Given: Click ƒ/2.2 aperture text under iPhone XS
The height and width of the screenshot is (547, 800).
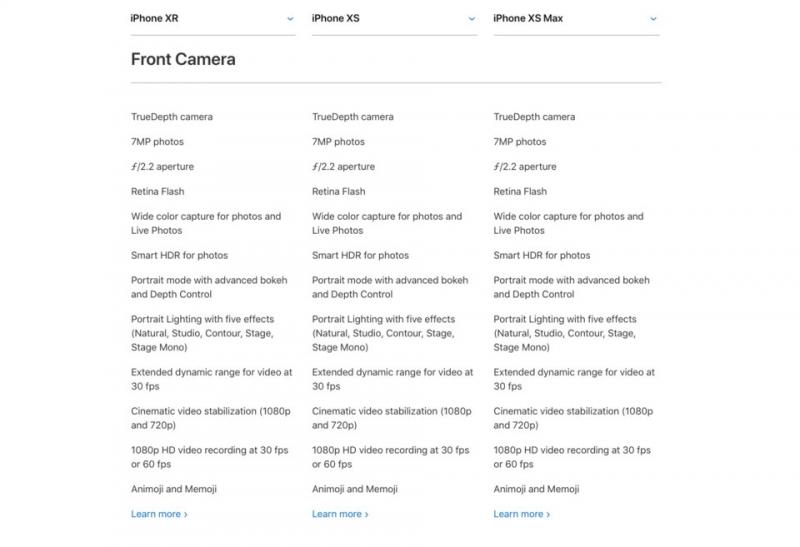Looking at the screenshot, I should click(x=343, y=167).
